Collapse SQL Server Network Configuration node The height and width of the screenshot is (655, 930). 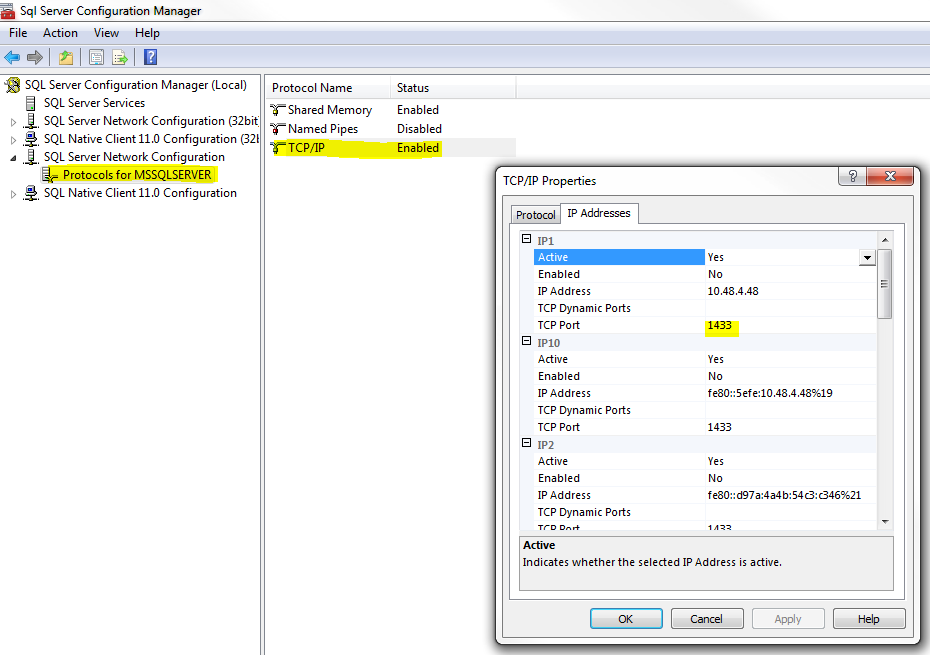click(x=14, y=158)
